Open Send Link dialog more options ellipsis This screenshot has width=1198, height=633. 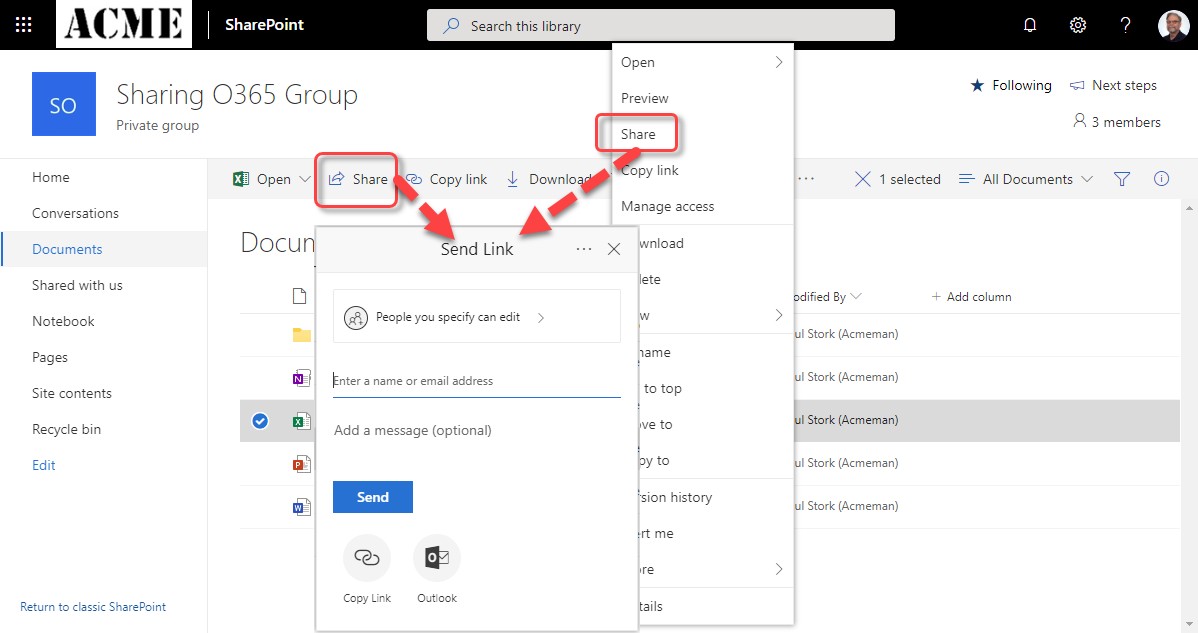coord(584,249)
